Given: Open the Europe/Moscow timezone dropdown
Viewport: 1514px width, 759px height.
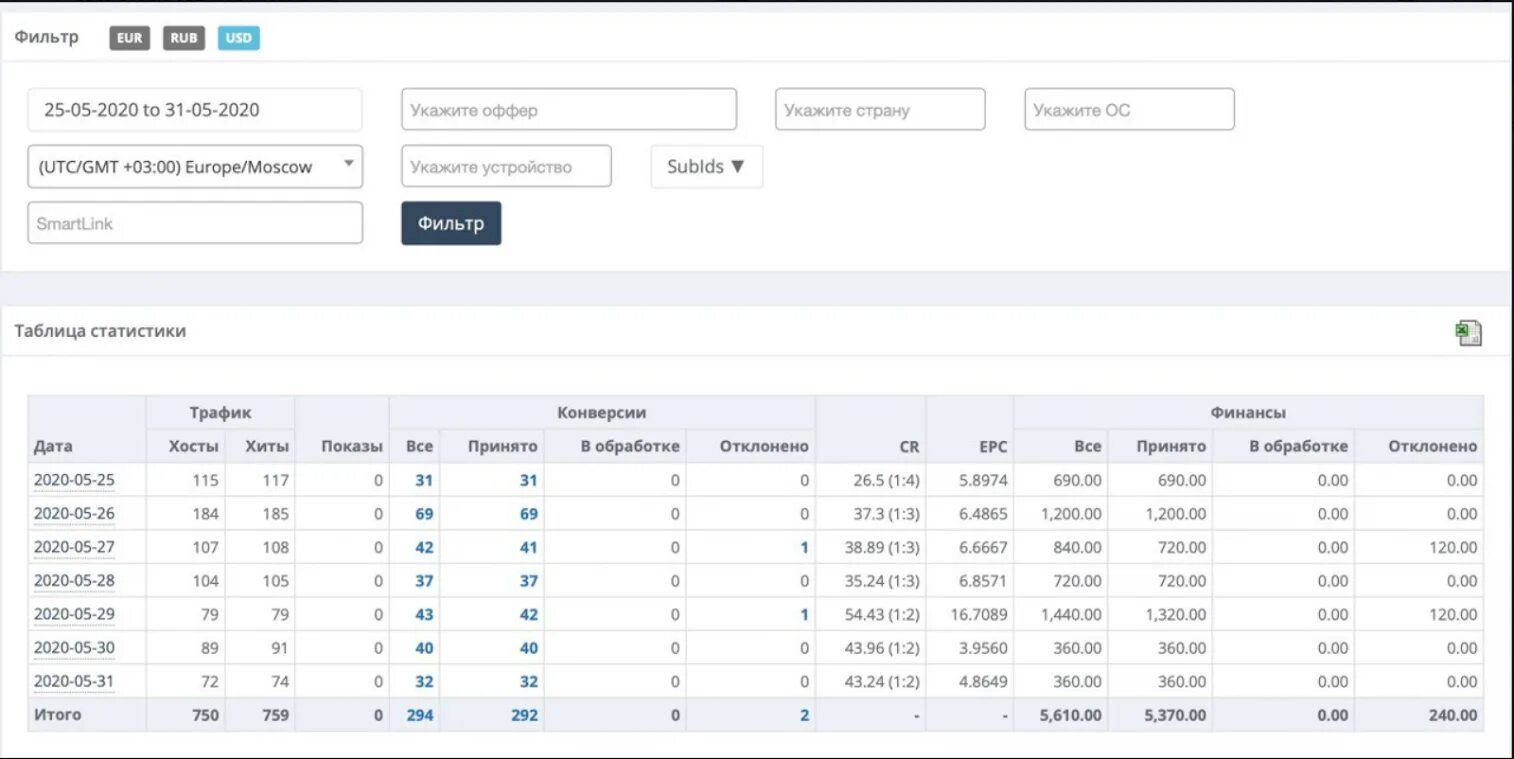Looking at the screenshot, I should [195, 167].
